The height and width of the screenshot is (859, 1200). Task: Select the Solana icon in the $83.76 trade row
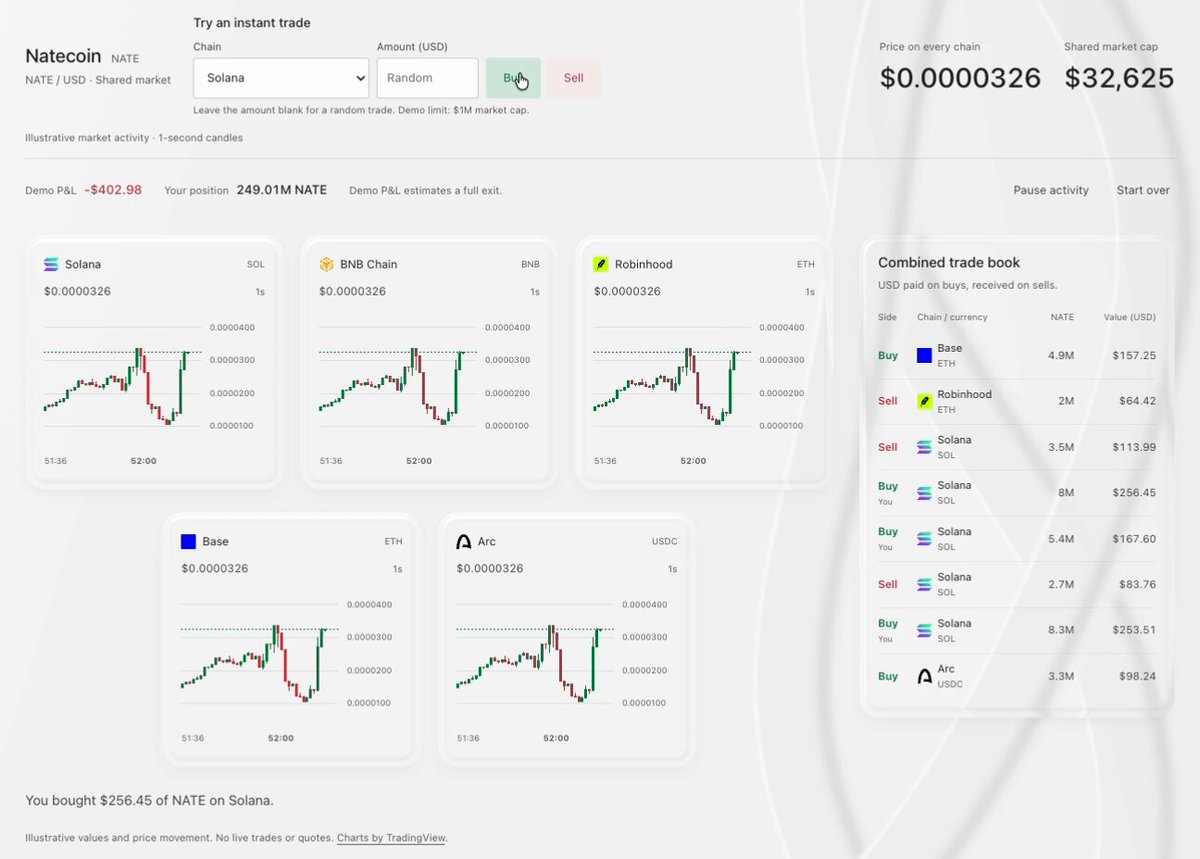click(925, 584)
